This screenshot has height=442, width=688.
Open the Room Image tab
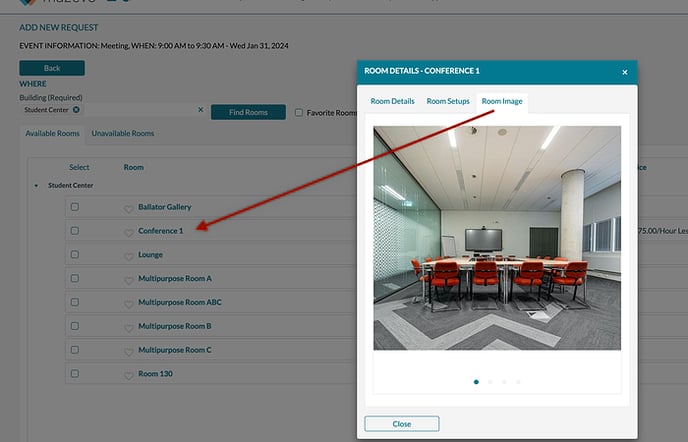click(x=502, y=101)
